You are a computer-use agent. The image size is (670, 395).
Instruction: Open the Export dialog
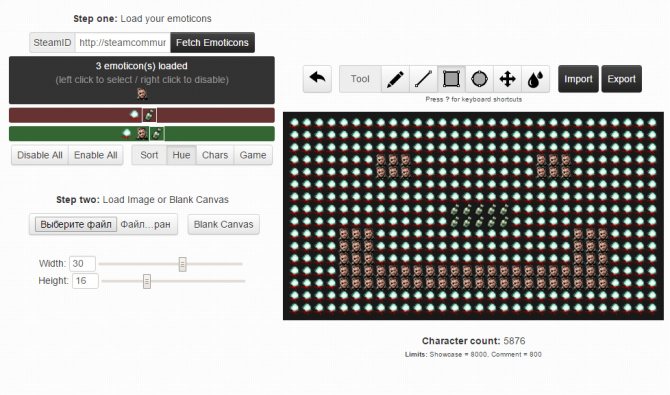click(x=621, y=79)
